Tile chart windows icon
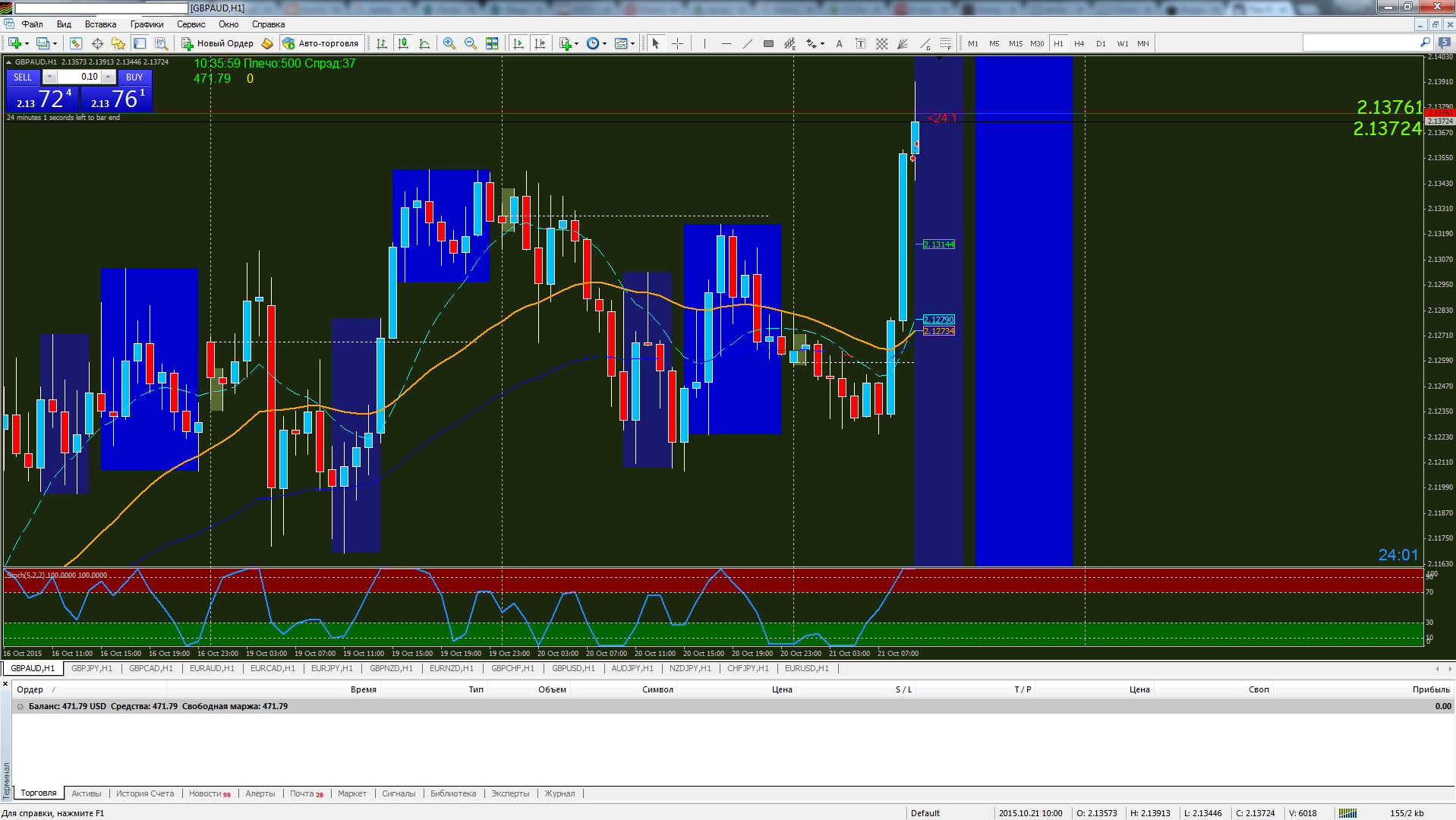Screen dimensions: 1456x820 tap(492, 43)
